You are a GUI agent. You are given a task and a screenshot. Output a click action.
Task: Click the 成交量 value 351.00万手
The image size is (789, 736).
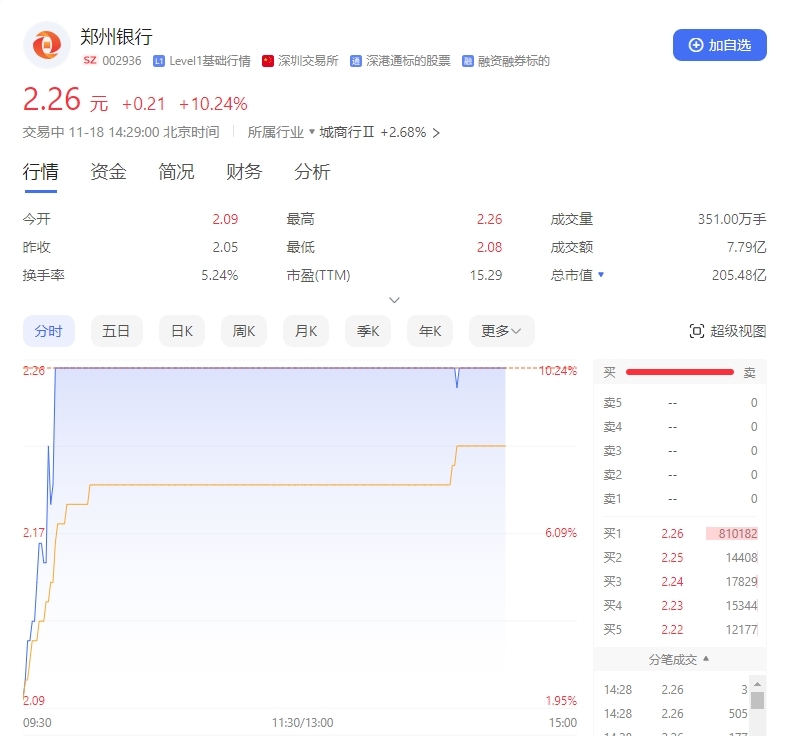732,219
